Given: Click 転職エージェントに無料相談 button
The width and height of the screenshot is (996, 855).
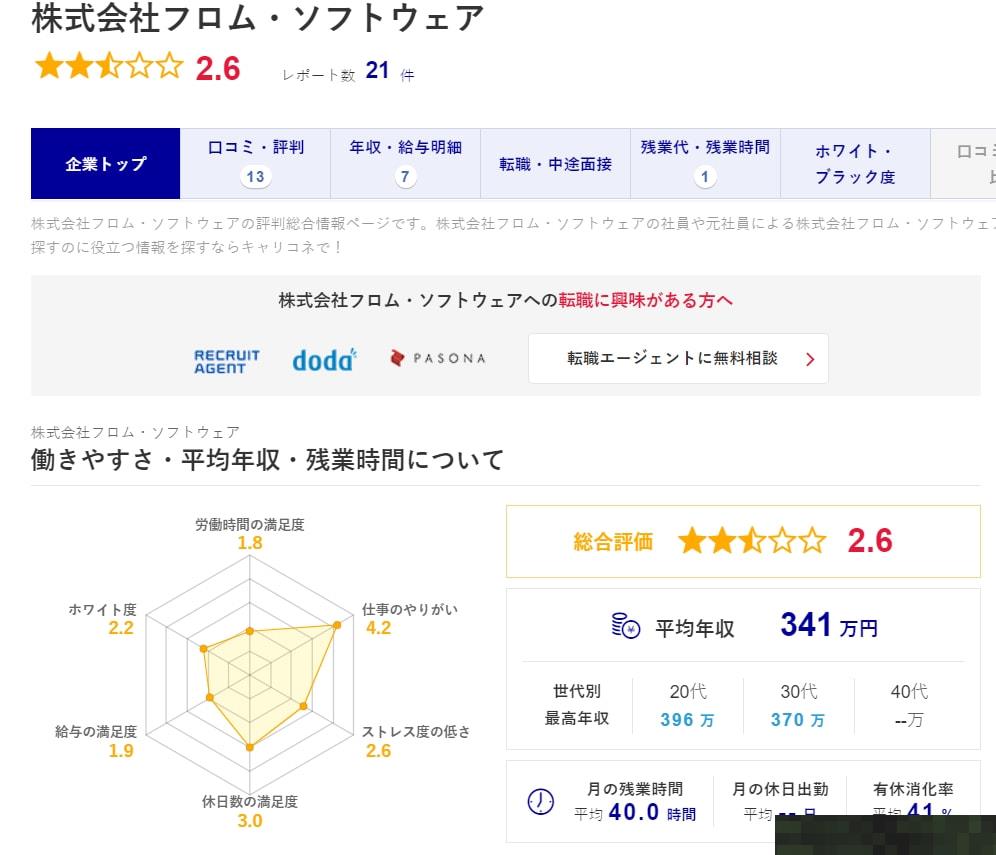Looking at the screenshot, I should point(678,358).
